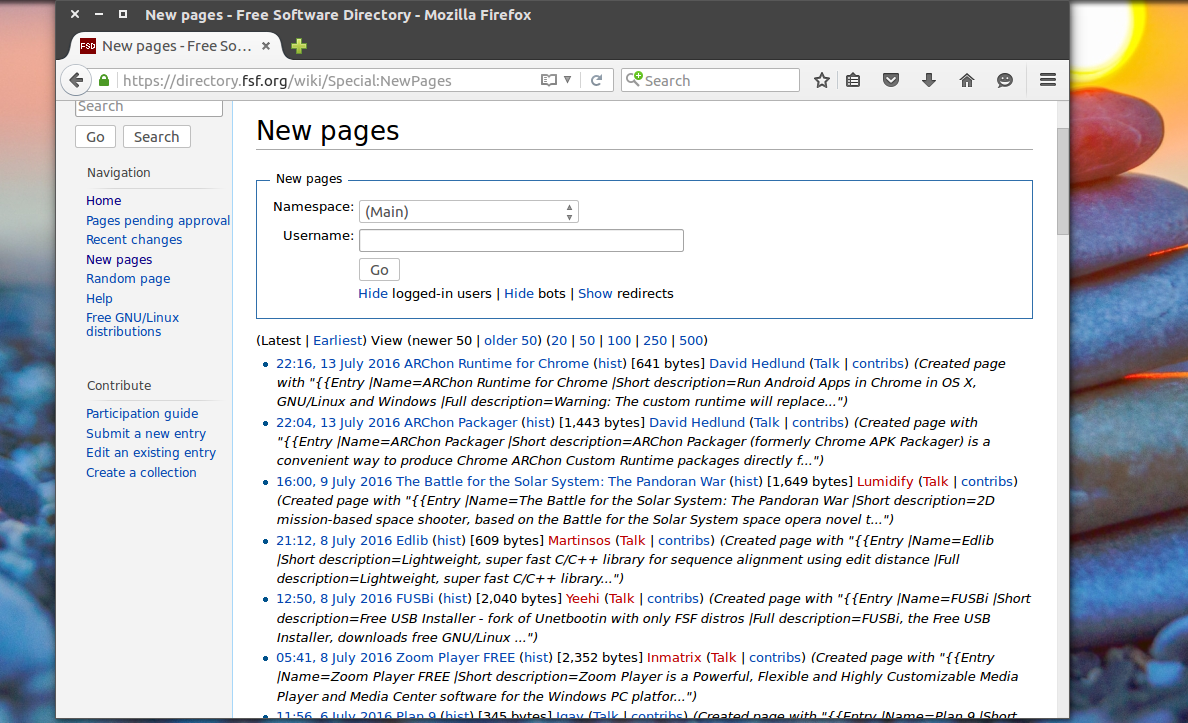Viewport: 1188px width, 723px height.
Task: Click the Go button under Username
Action: (x=379, y=270)
